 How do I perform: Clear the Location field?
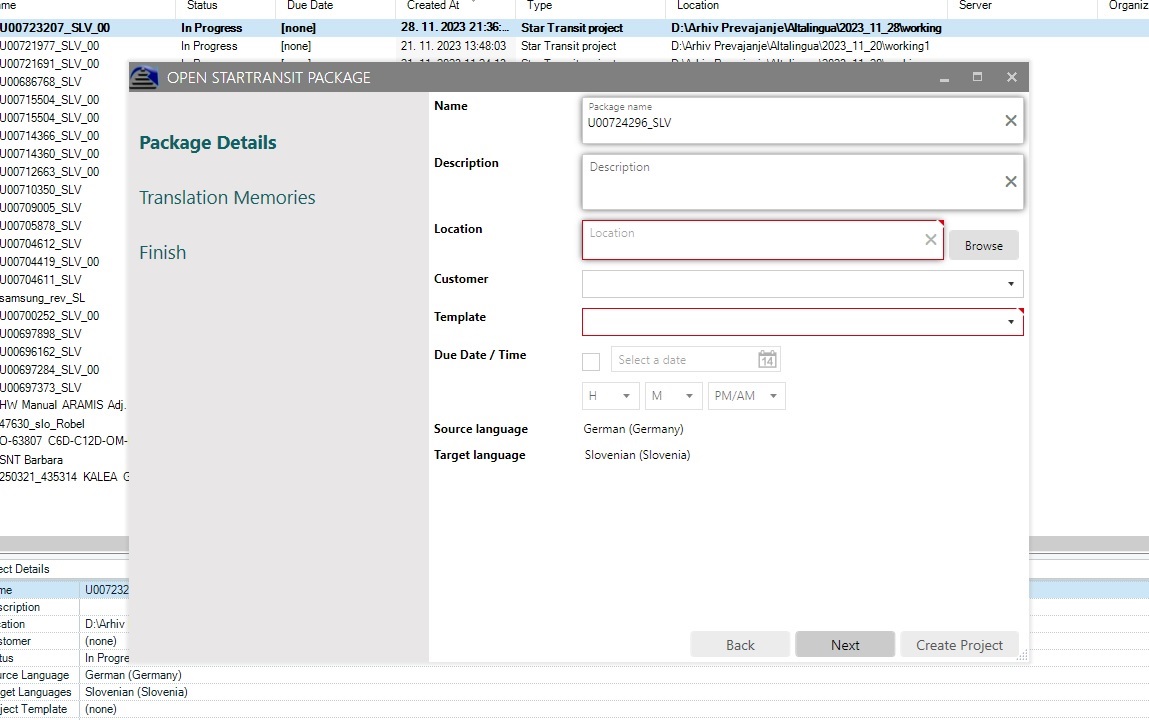coord(930,240)
